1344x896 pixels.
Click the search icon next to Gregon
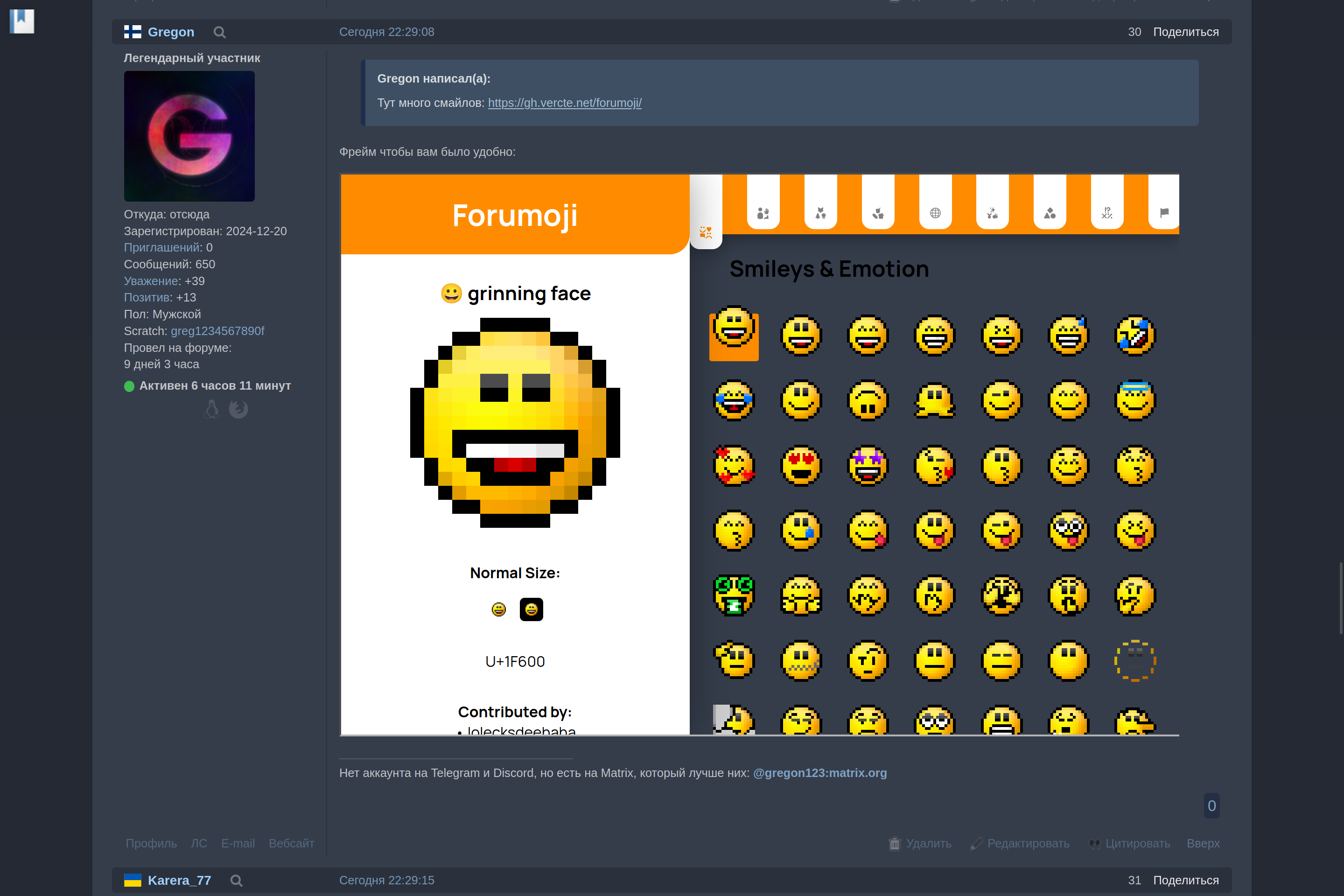point(219,32)
